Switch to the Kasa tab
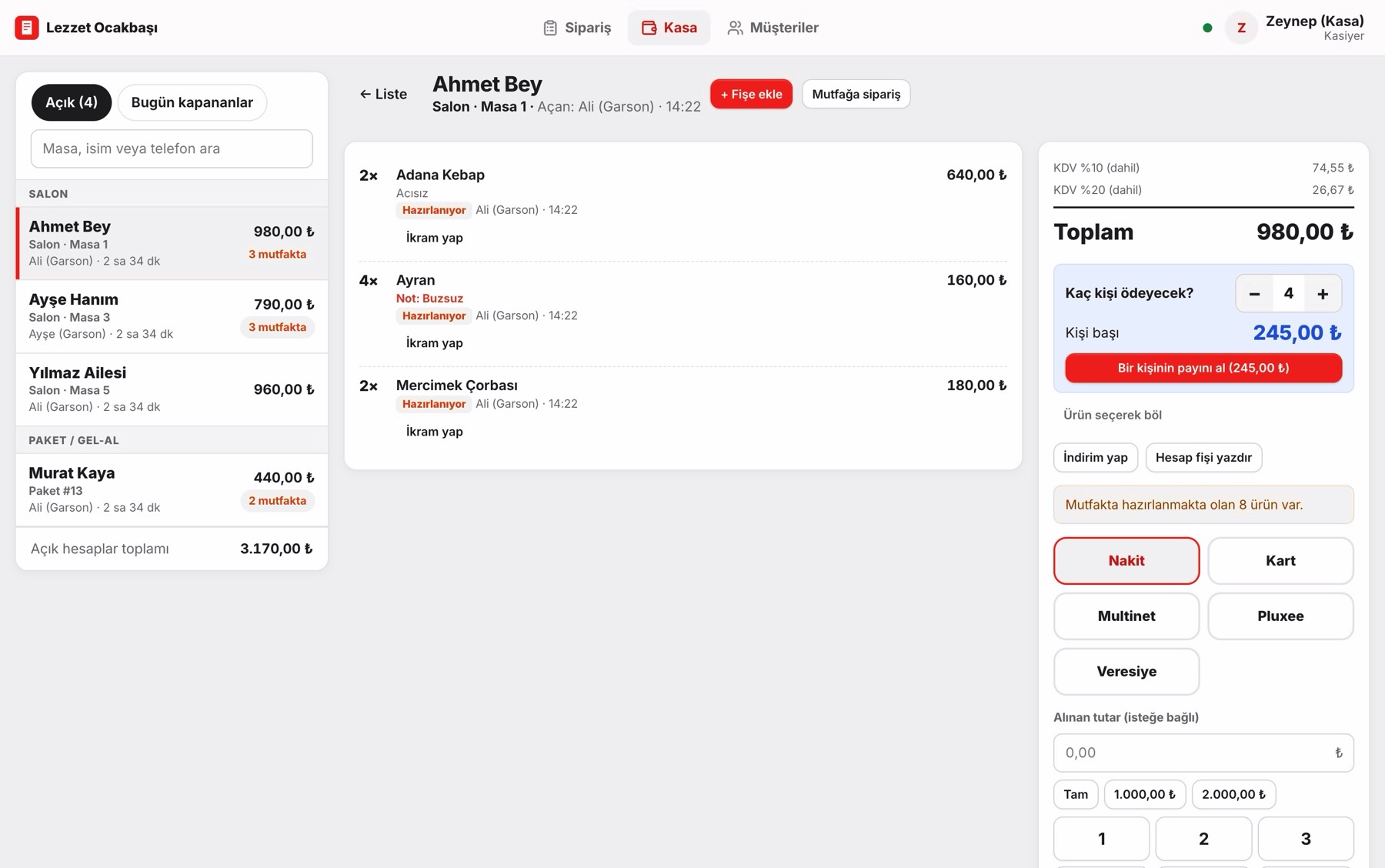Screen dimensions: 1385x868 click(x=669, y=28)
